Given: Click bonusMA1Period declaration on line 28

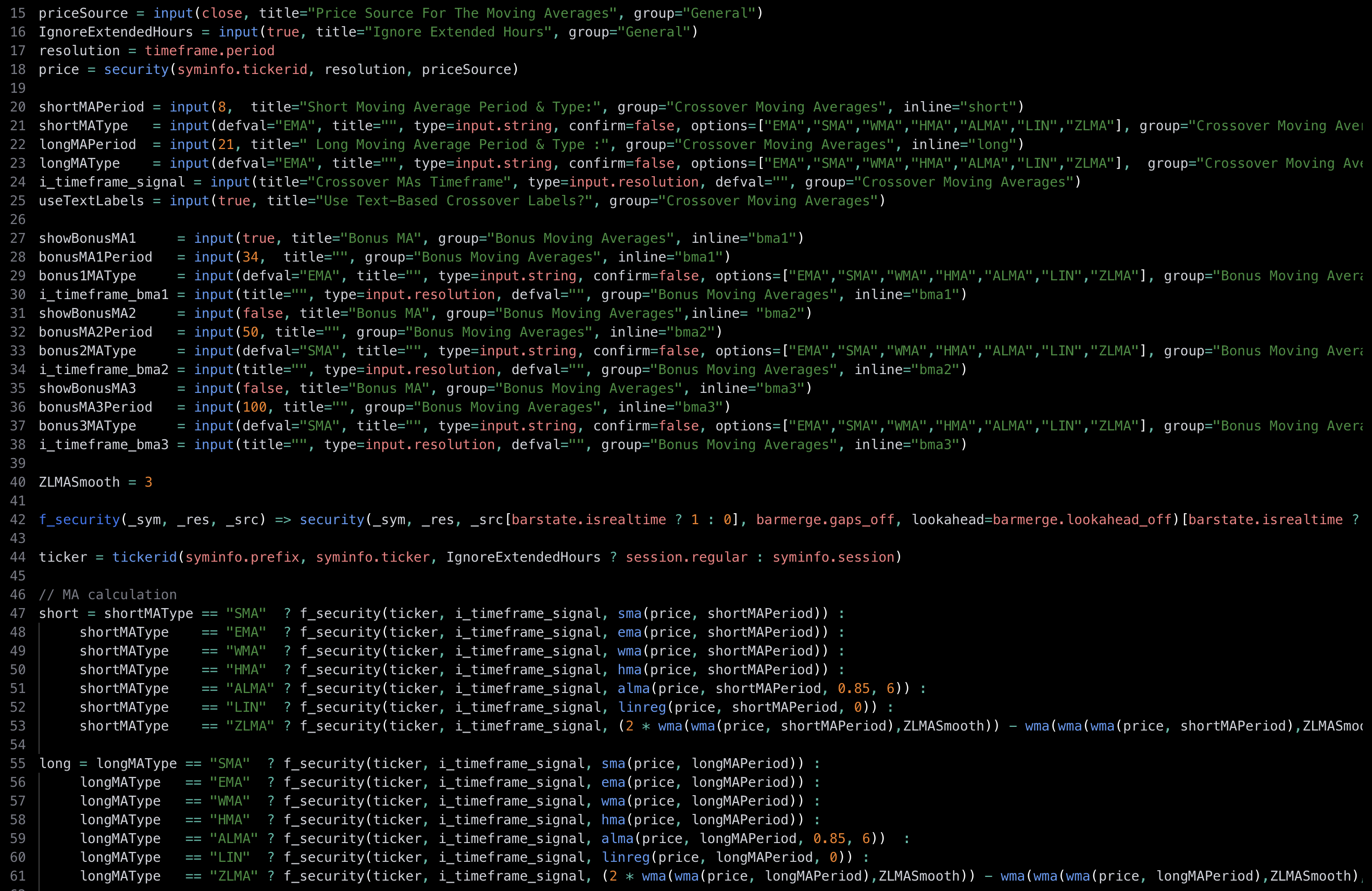Looking at the screenshot, I should (96, 257).
